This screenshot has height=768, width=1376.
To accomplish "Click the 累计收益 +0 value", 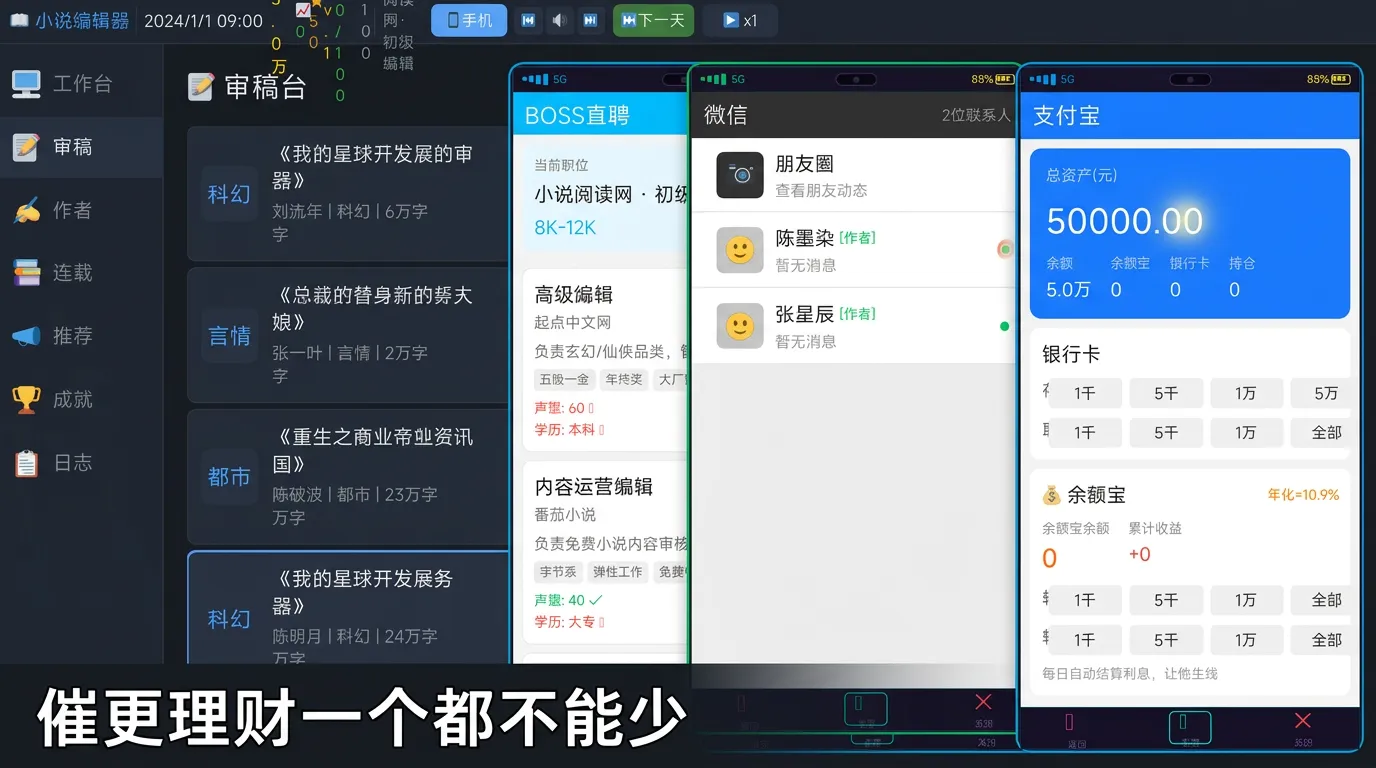I will pos(1140,555).
